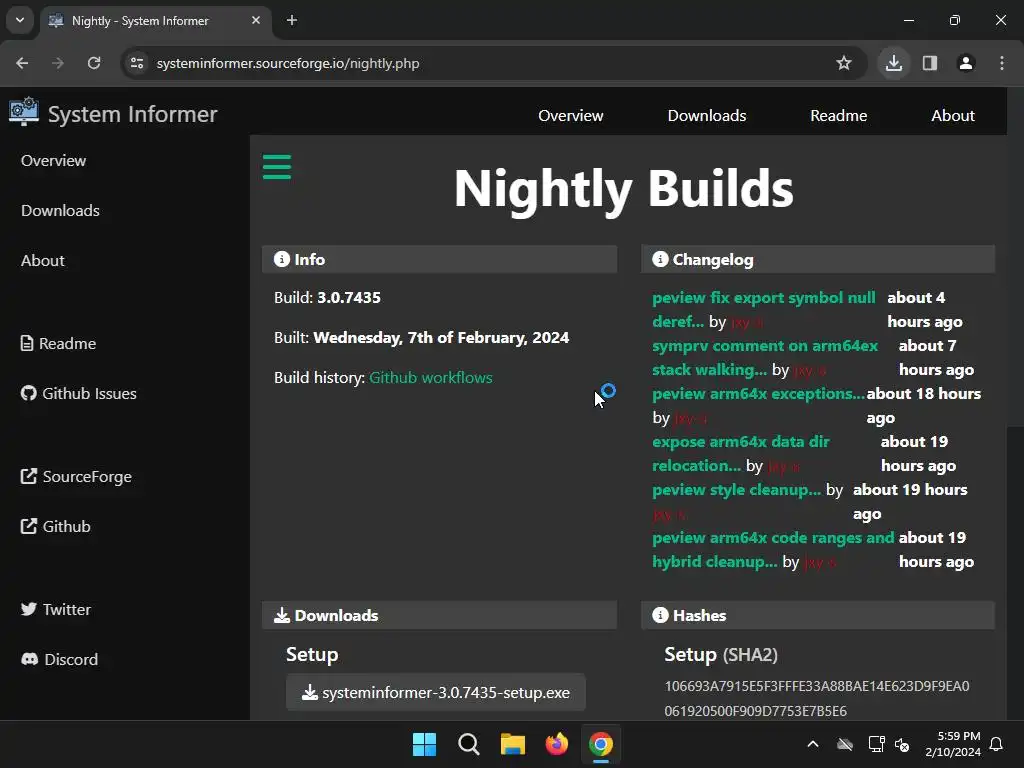
Task: View site information icon in address bar
Action: coord(137,63)
